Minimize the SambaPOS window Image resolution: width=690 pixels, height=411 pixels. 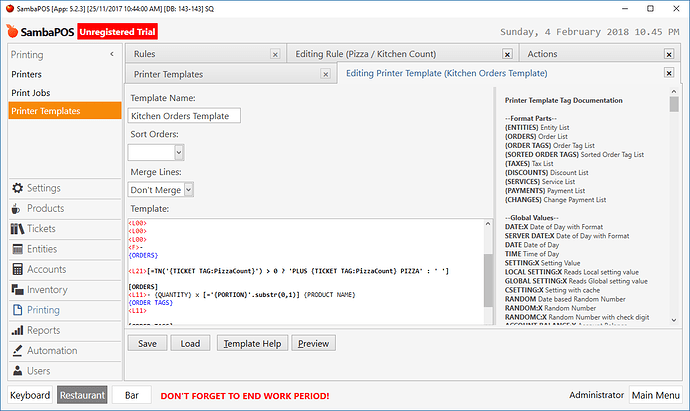pyautogui.click(x=625, y=8)
